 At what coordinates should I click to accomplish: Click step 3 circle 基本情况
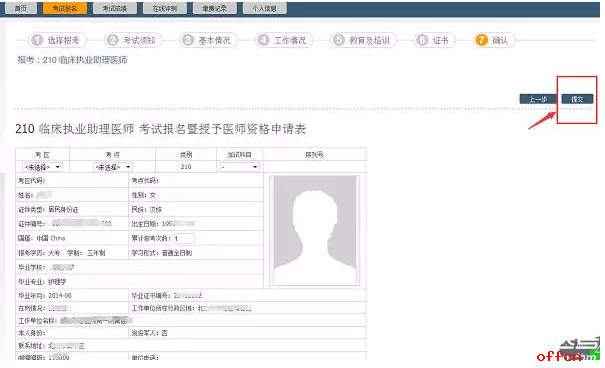pos(188,40)
